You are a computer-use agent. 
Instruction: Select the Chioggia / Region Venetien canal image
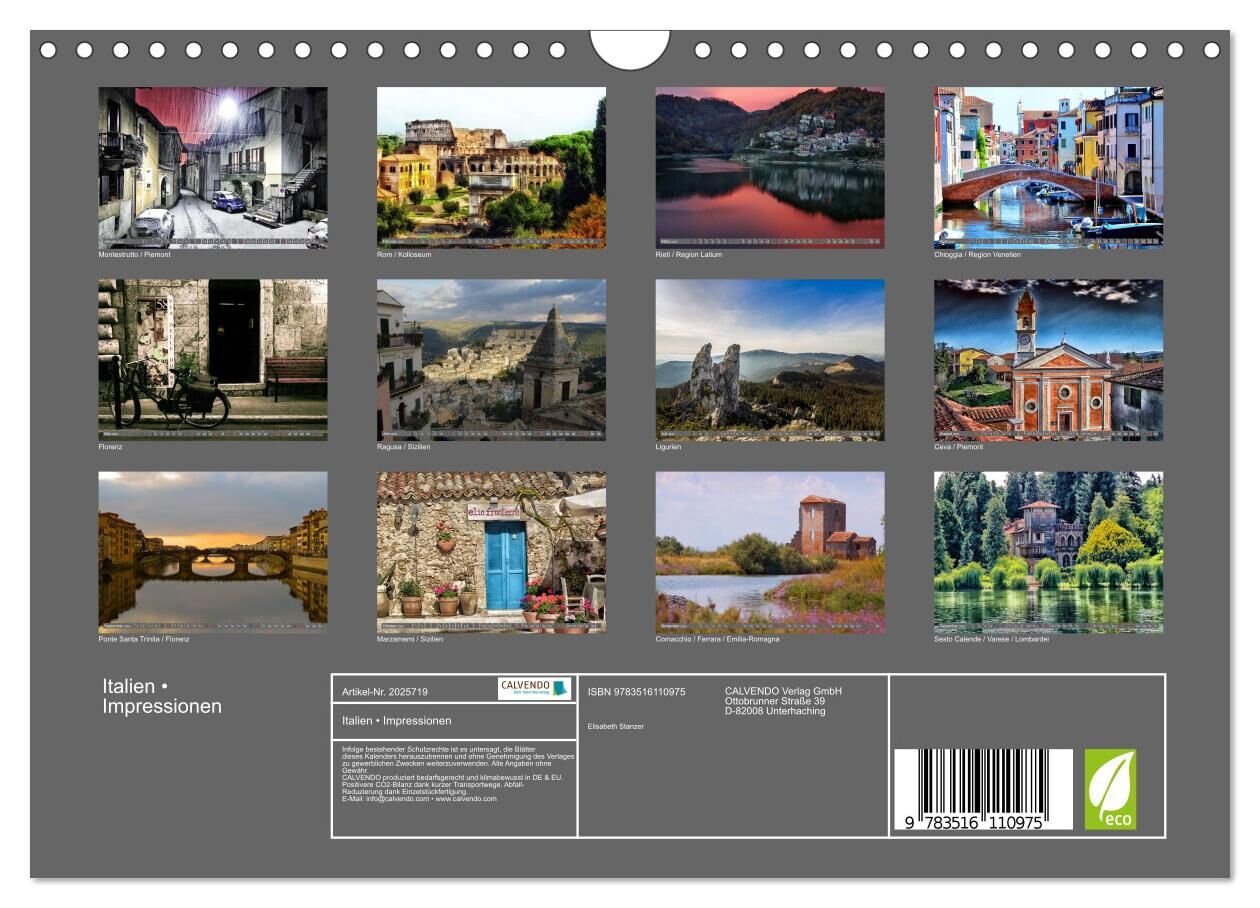[x=1048, y=167]
